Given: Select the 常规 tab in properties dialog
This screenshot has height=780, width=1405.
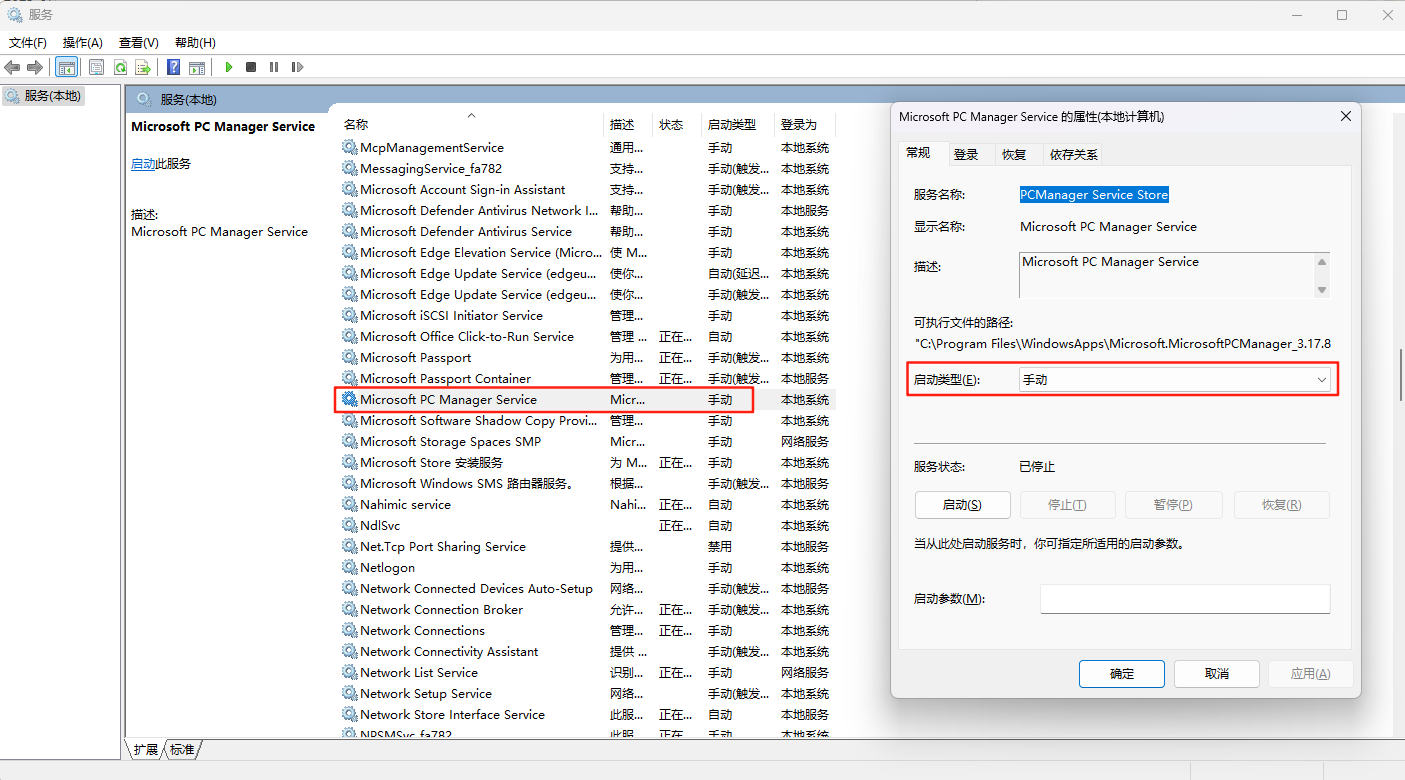Looking at the screenshot, I should 918,153.
